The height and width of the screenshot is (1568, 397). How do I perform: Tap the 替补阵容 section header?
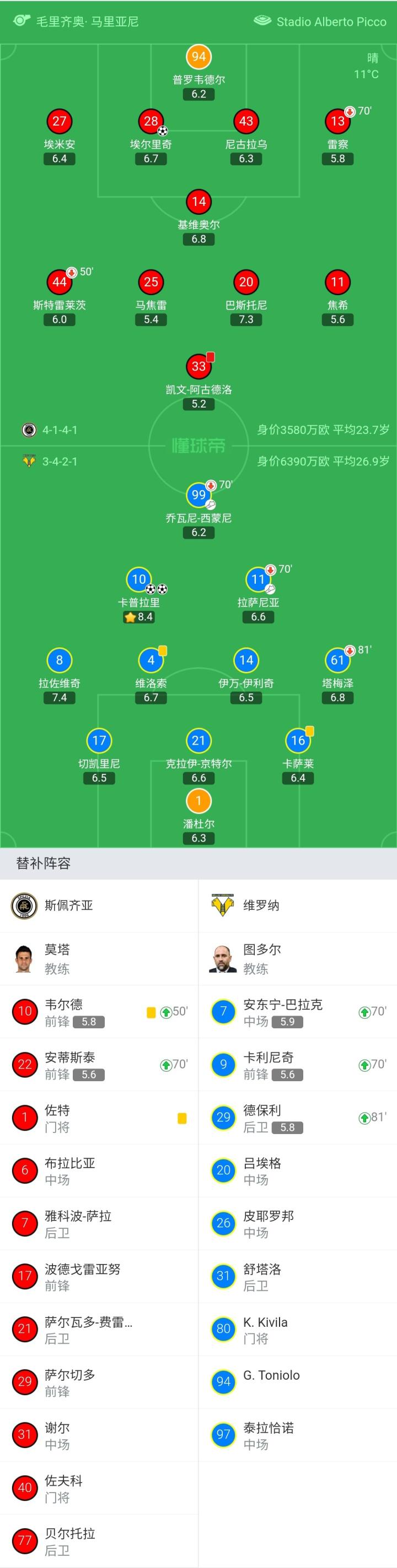[x=44, y=863]
